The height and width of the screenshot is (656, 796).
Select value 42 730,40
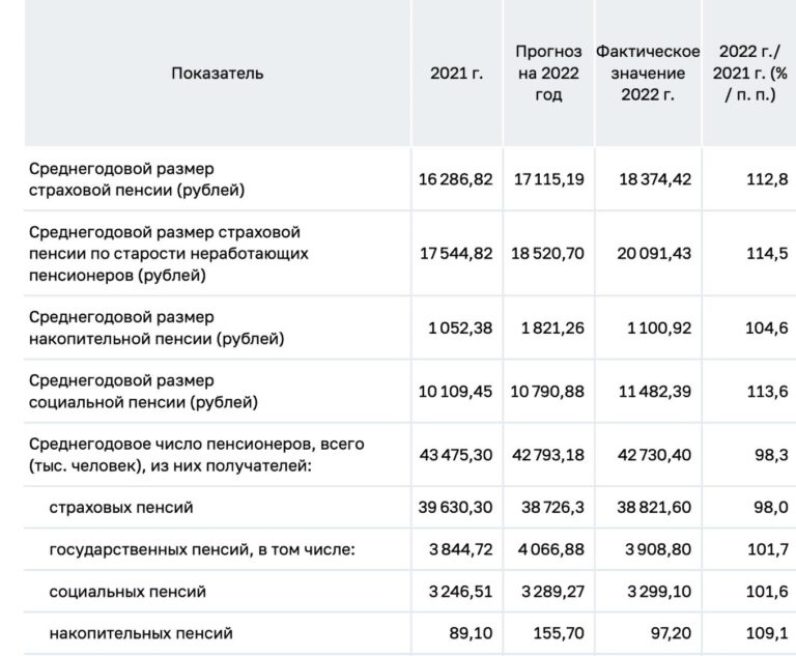[x=654, y=455]
